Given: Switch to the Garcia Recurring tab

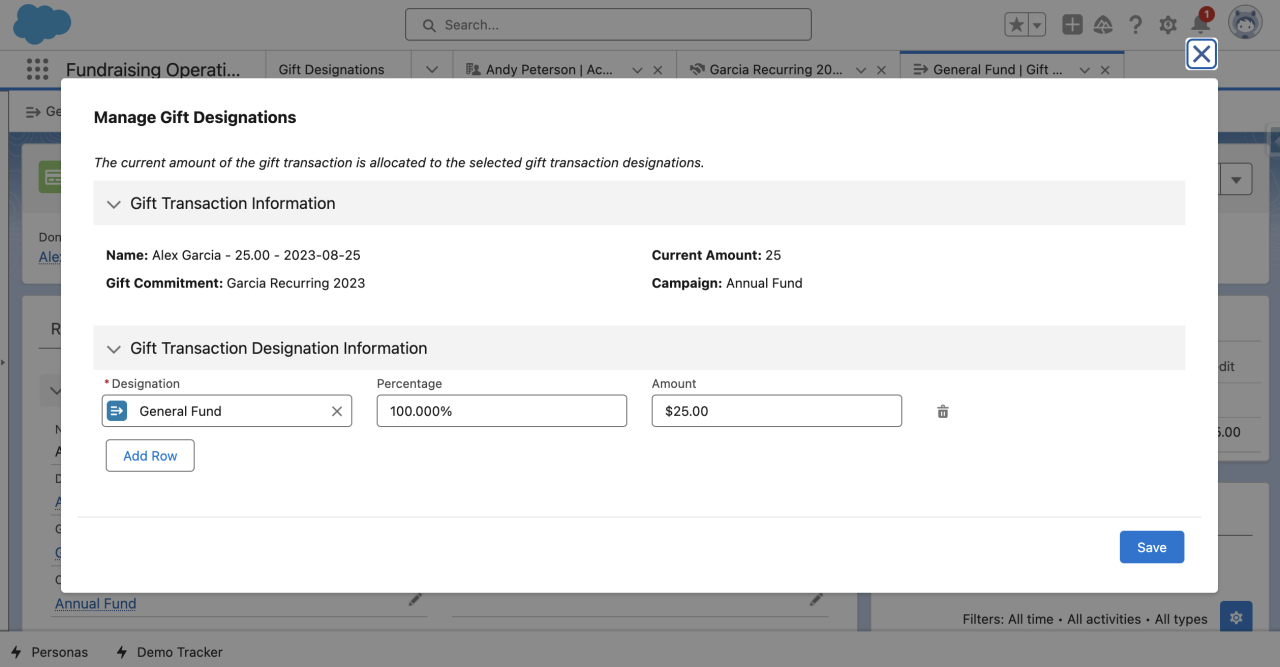Looking at the screenshot, I should [765, 70].
